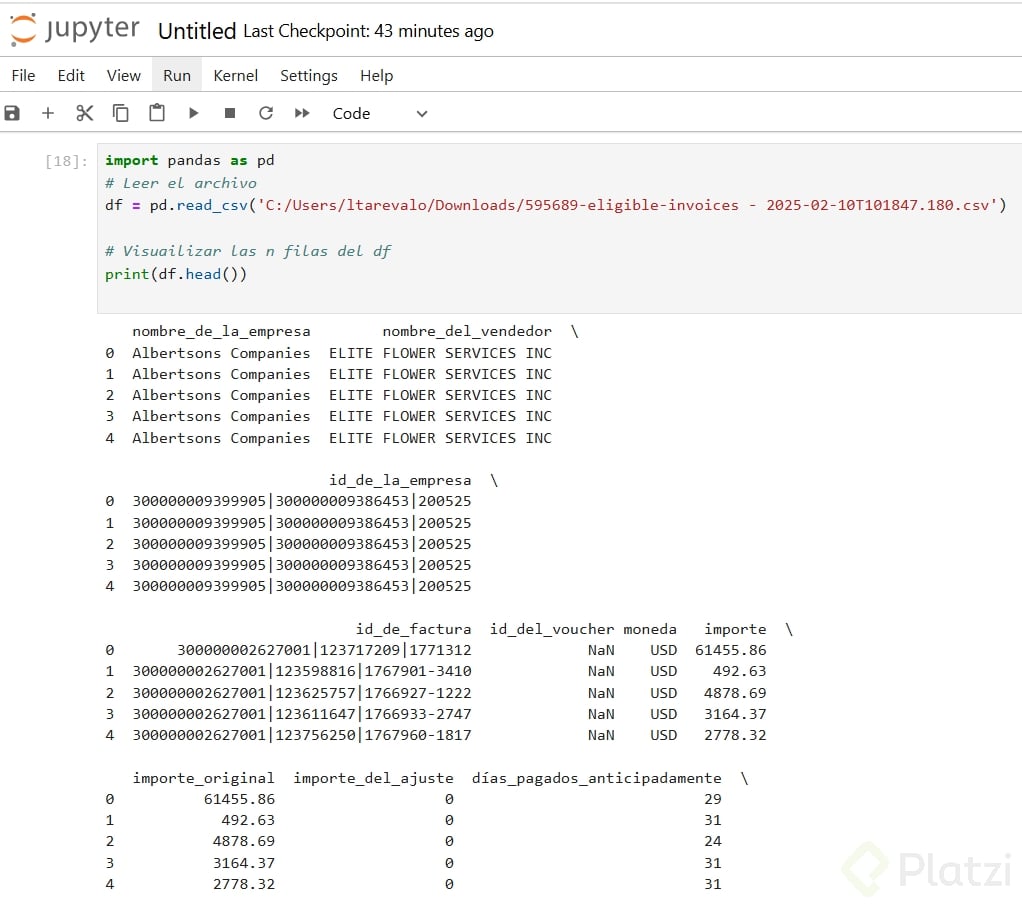Open the Run menu

point(177,76)
